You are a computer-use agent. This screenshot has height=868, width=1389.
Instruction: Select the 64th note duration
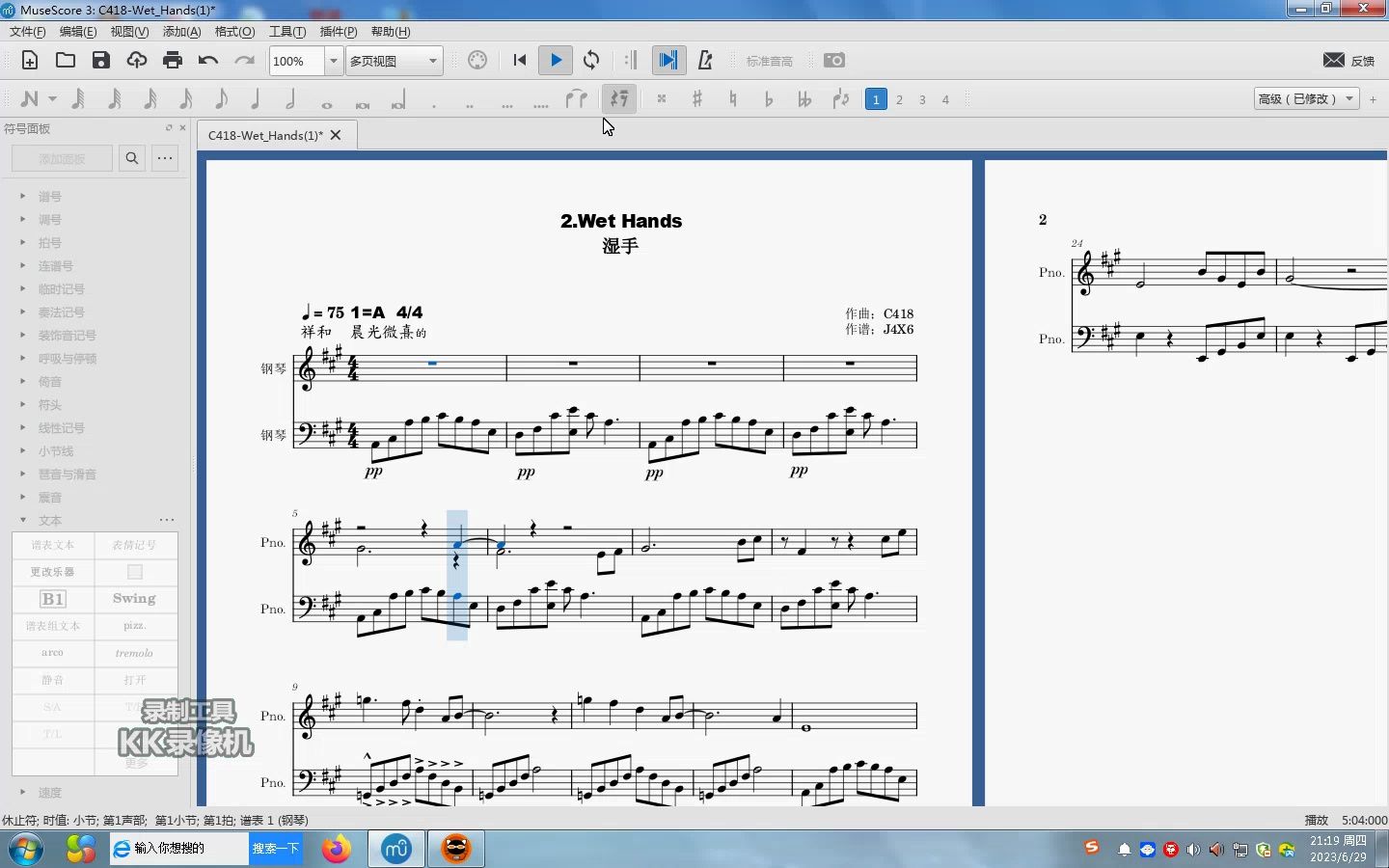(x=114, y=98)
